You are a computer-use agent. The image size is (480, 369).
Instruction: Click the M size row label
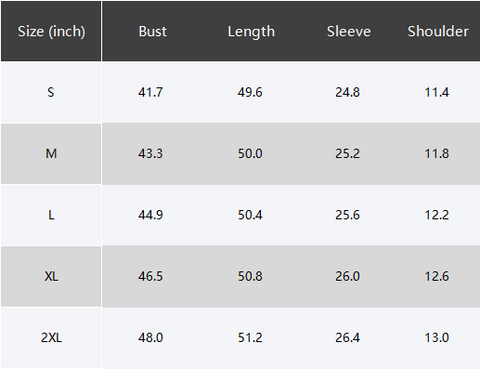click(51, 154)
